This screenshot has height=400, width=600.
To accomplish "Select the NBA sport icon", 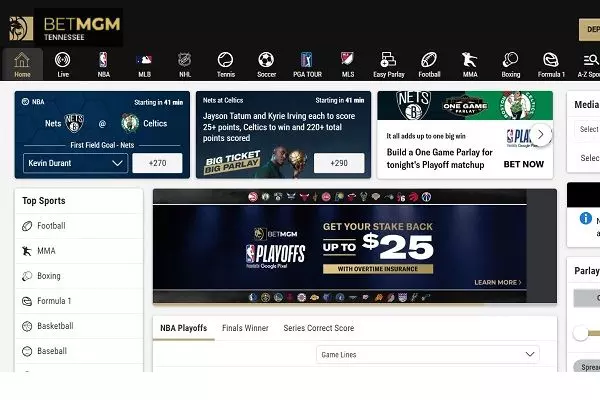I will [103, 65].
